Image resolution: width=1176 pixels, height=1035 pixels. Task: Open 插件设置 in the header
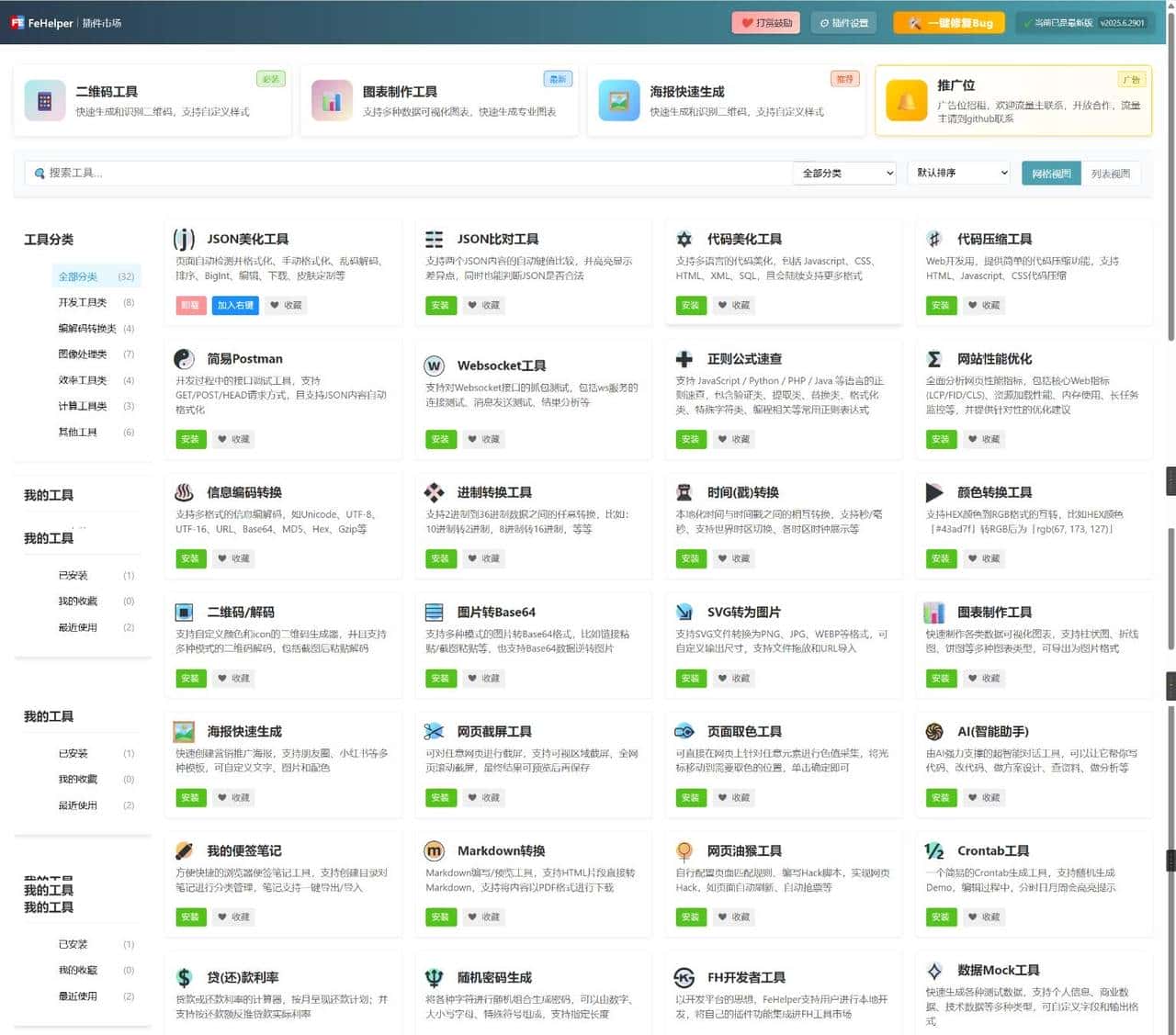[843, 23]
